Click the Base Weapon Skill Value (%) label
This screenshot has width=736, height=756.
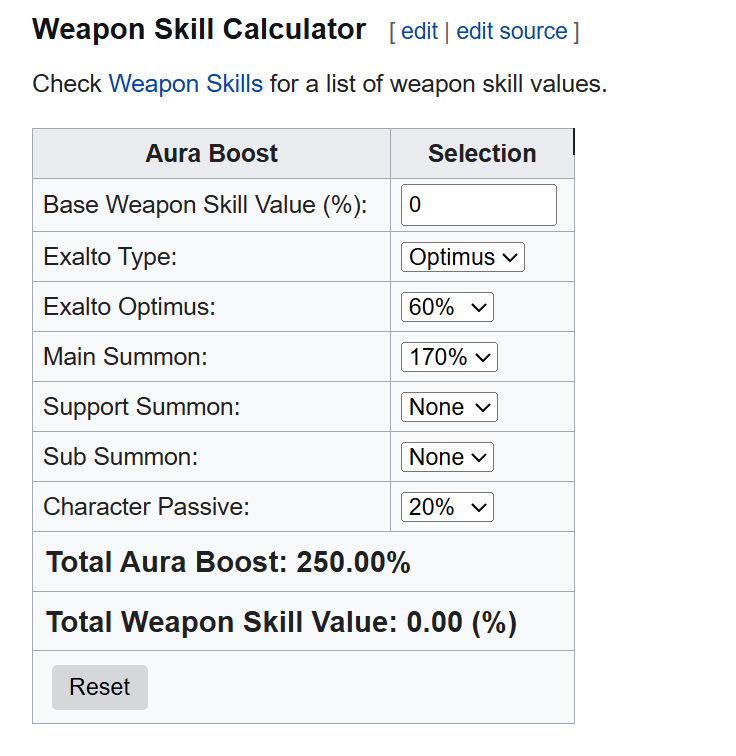205,205
